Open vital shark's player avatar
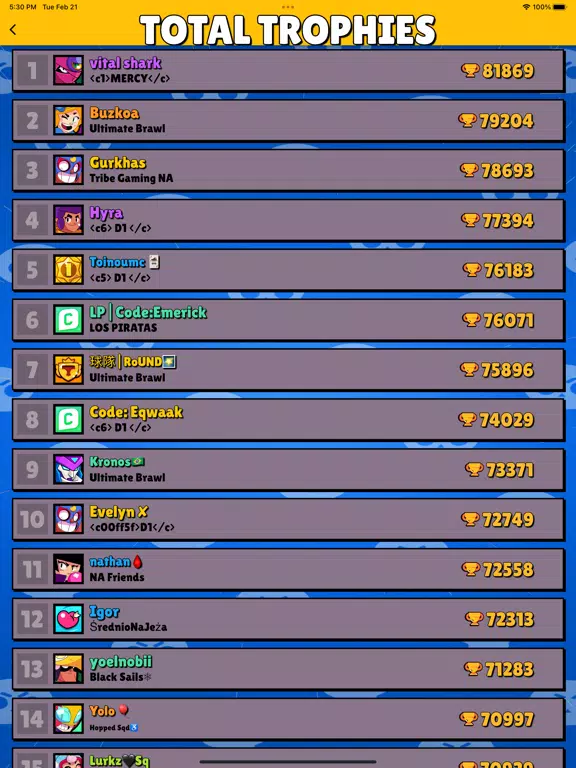The image size is (576, 768). pyautogui.click(x=68, y=70)
